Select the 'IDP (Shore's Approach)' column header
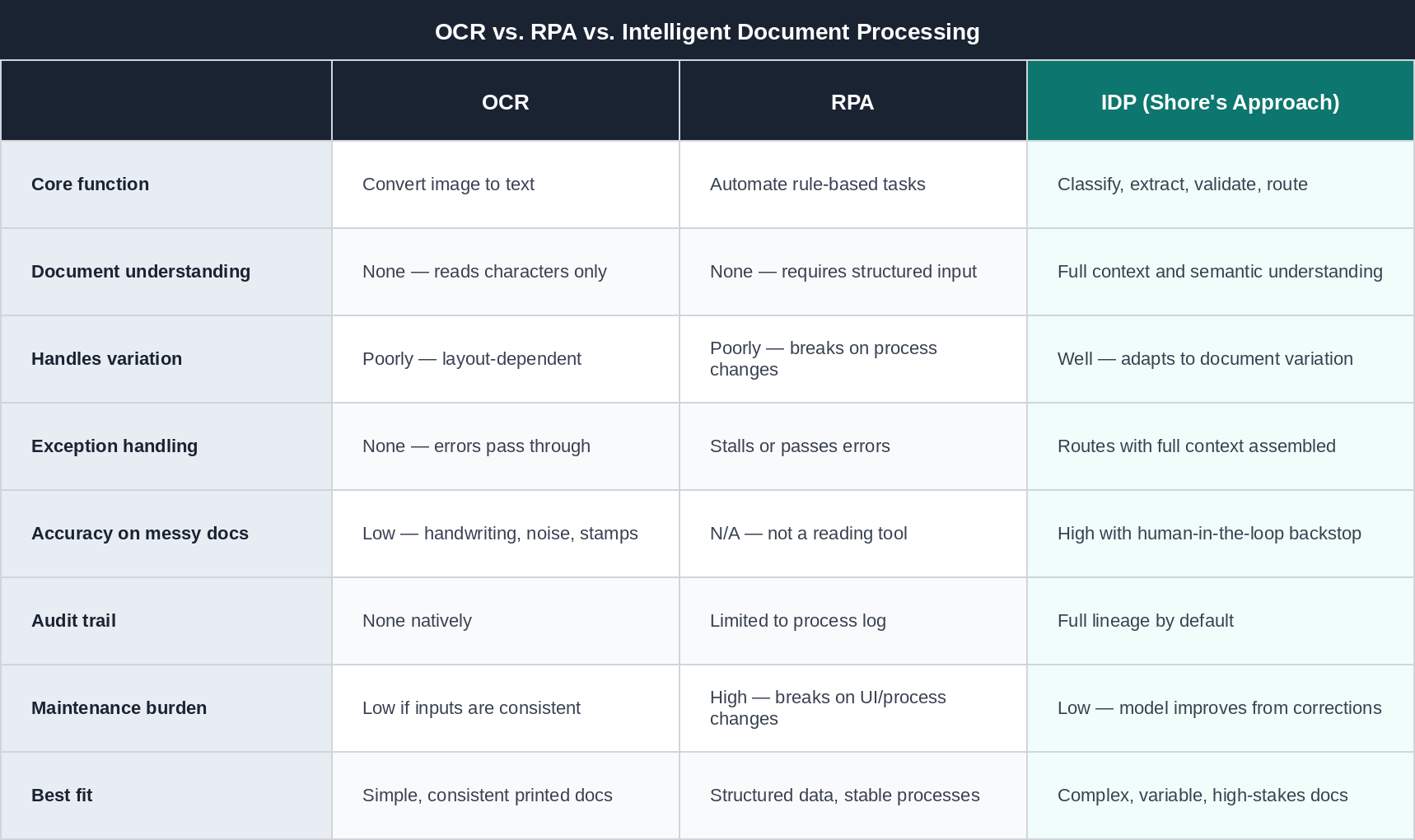Image resolution: width=1415 pixels, height=840 pixels. [x=1220, y=101]
